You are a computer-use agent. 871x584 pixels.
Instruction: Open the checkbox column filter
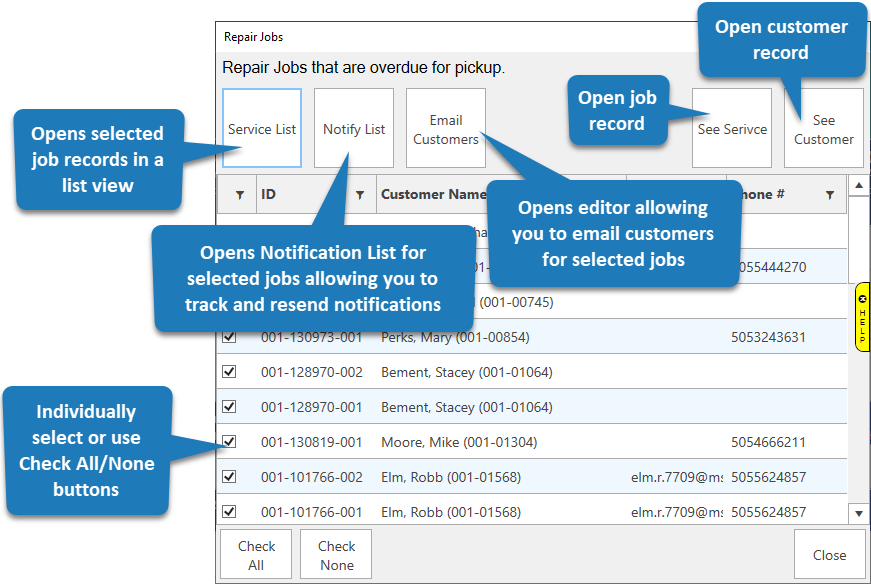point(239,195)
